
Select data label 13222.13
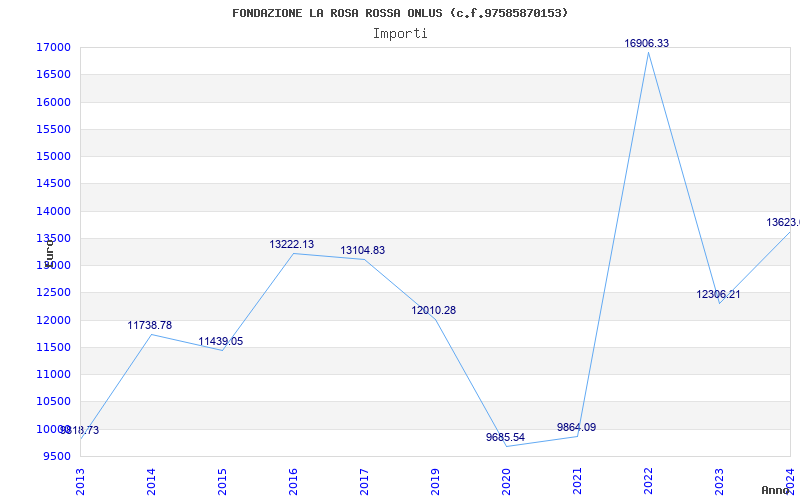click(292, 244)
